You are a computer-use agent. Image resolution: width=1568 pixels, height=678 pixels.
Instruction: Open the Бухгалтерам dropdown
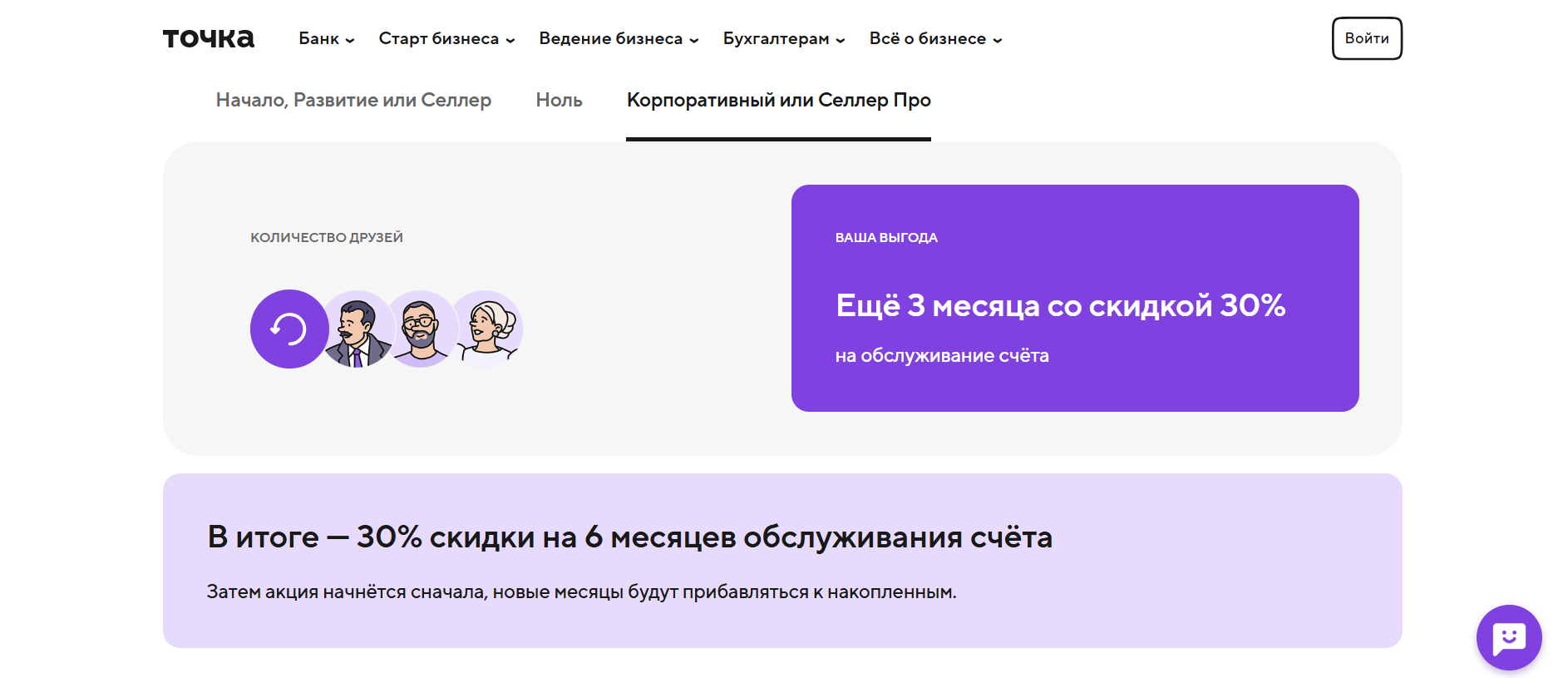point(784,38)
